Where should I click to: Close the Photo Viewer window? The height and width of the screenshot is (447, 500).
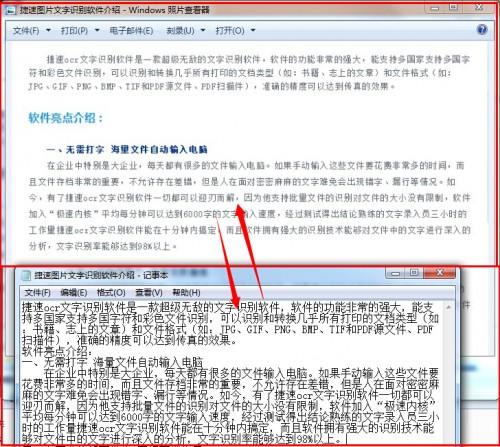(479, 8)
